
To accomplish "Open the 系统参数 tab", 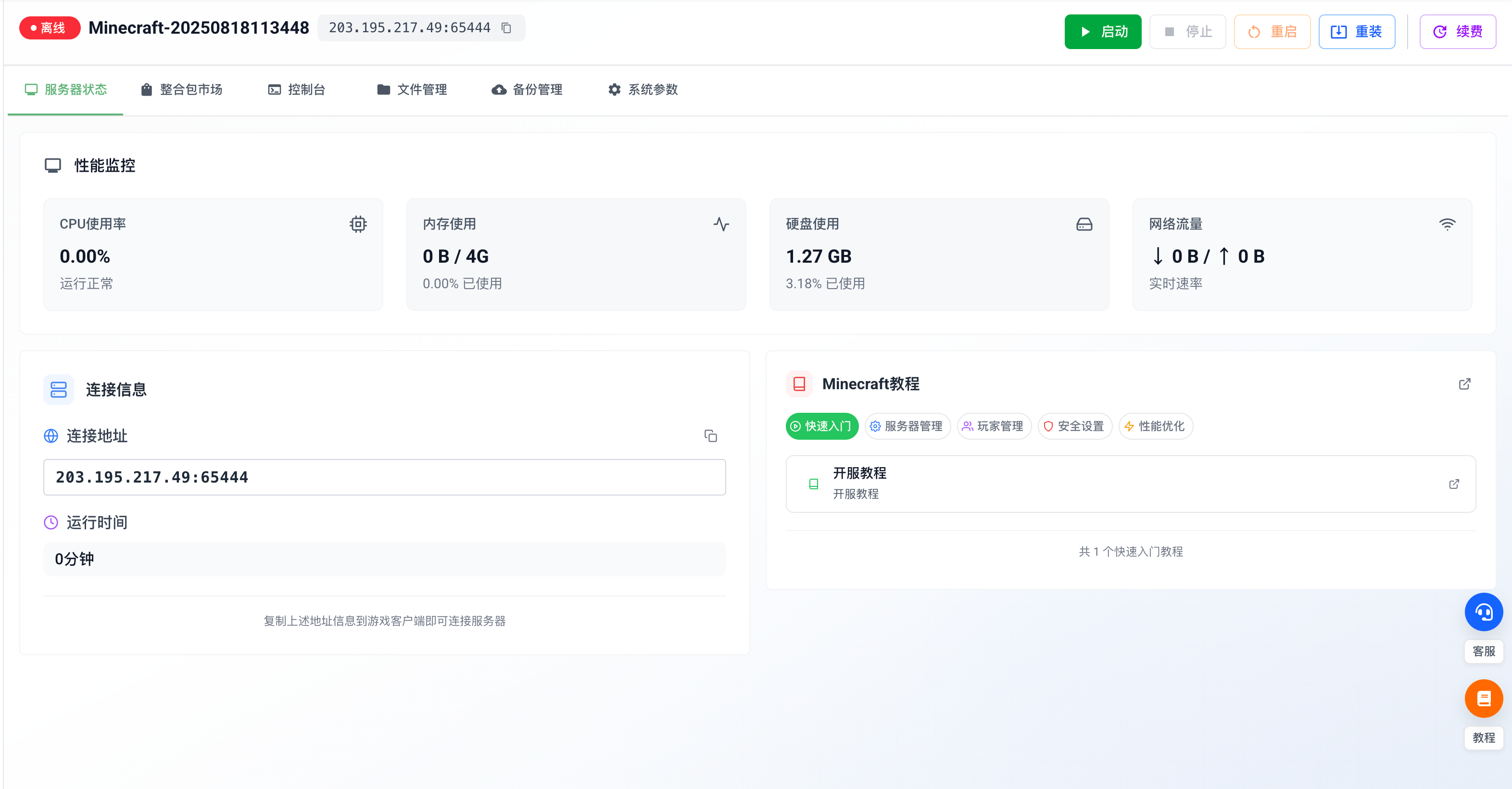I will pyautogui.click(x=643, y=90).
